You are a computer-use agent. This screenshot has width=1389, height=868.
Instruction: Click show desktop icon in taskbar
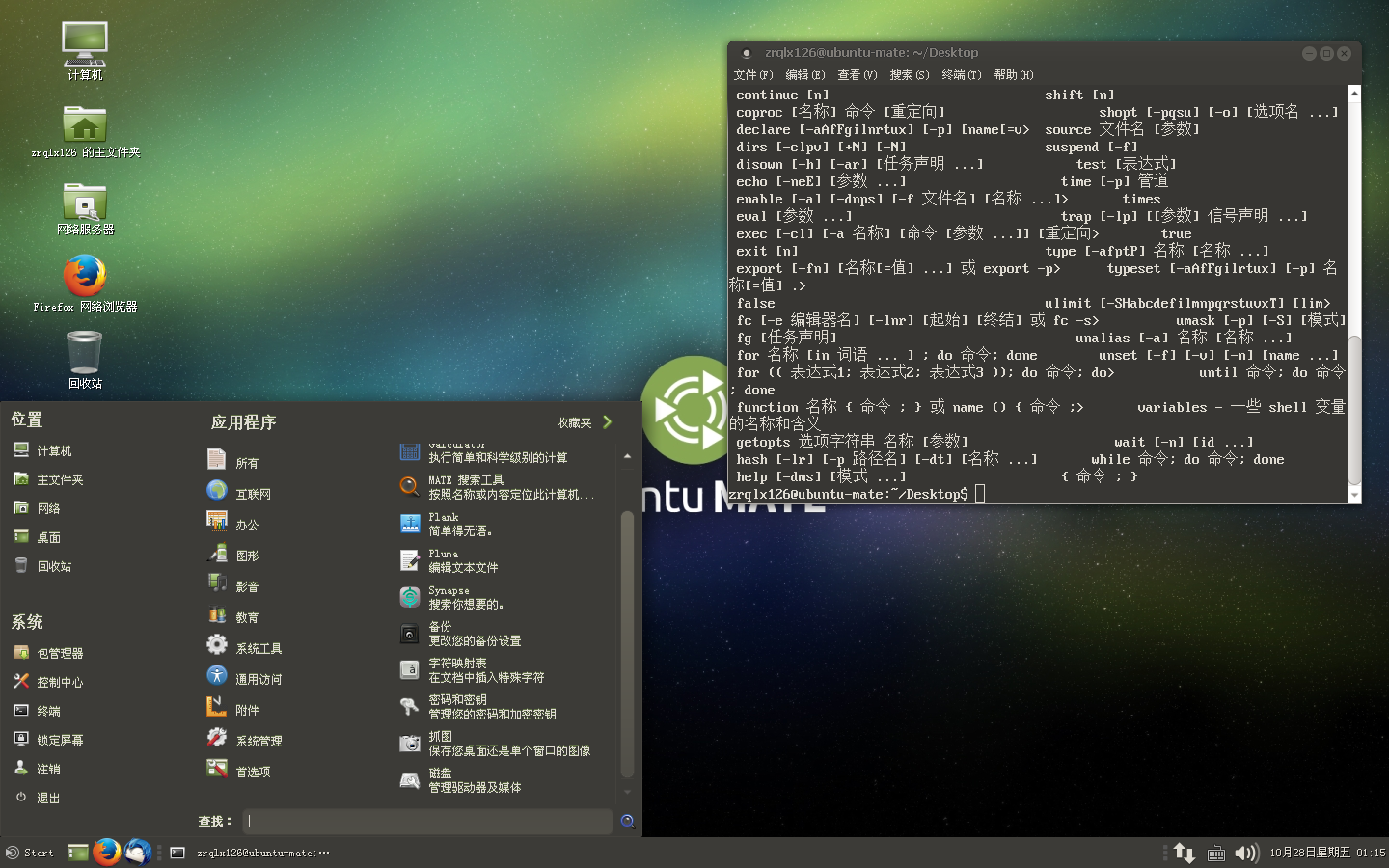[x=78, y=853]
